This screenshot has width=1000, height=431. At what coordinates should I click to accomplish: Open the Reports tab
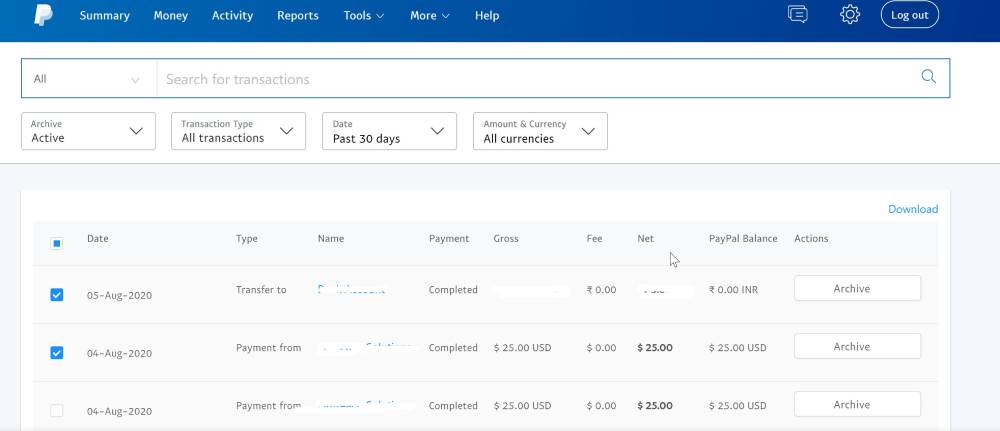[x=297, y=15]
